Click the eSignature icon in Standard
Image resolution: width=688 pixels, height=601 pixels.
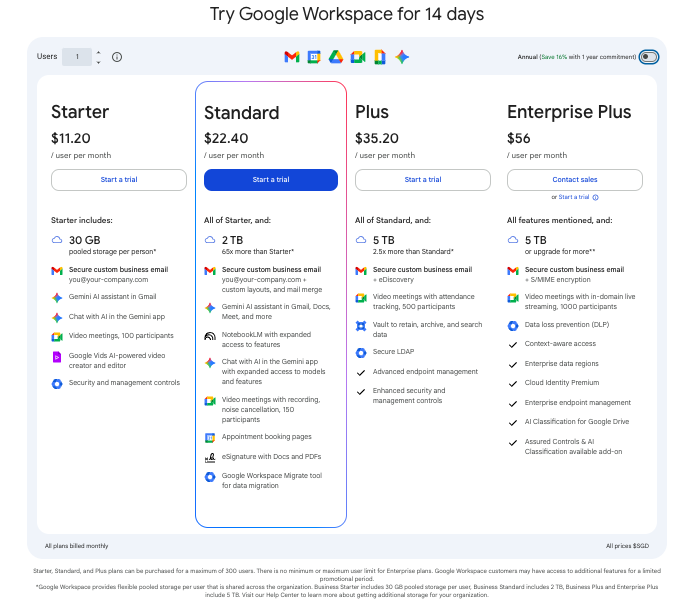pyautogui.click(x=210, y=458)
